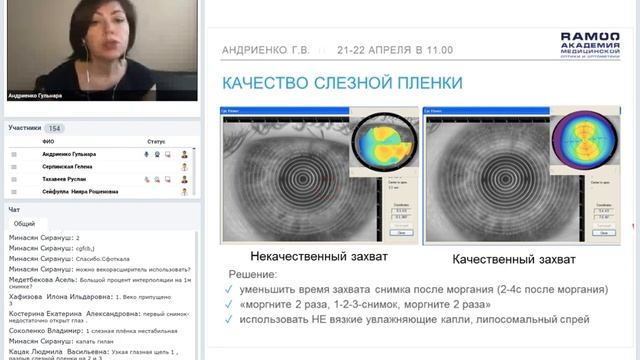This screenshot has height=360, width=640.
Task: Click first checkmark bullet about уменьшить время захвата
Action: [416, 289]
